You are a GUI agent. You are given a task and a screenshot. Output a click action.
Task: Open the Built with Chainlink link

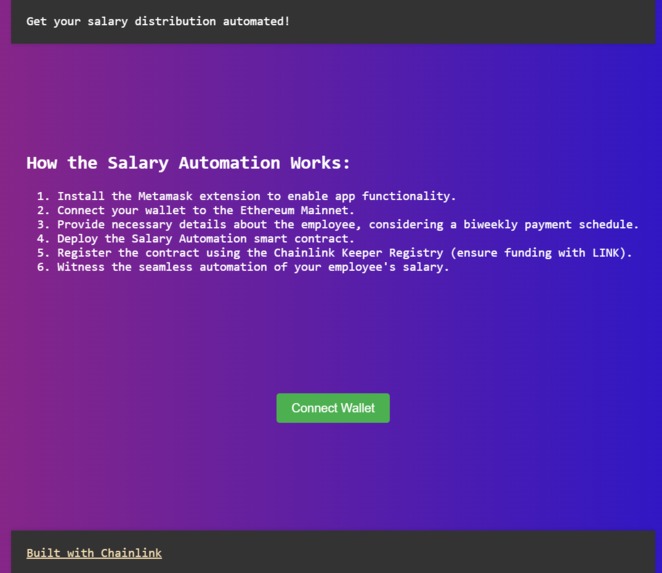pos(94,553)
